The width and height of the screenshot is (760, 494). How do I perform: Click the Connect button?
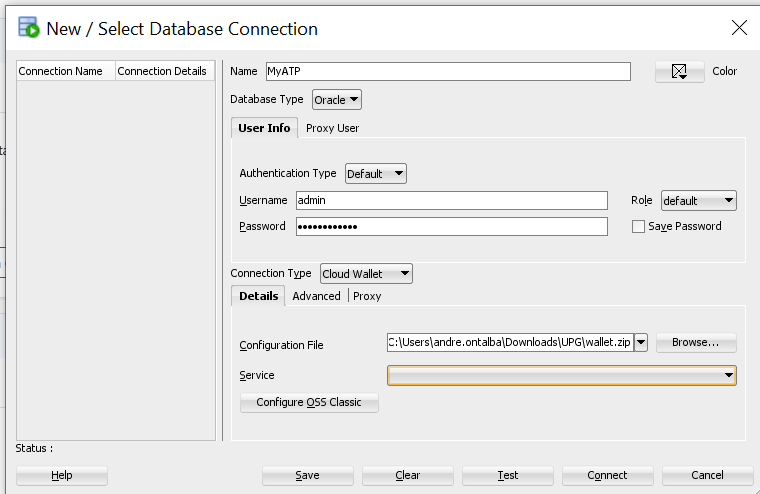pos(607,476)
